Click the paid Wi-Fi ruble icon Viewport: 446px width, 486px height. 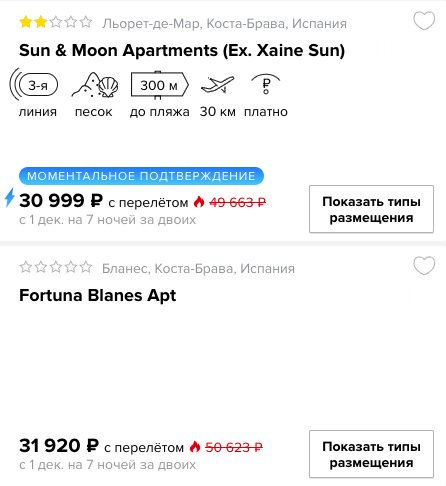[266, 84]
